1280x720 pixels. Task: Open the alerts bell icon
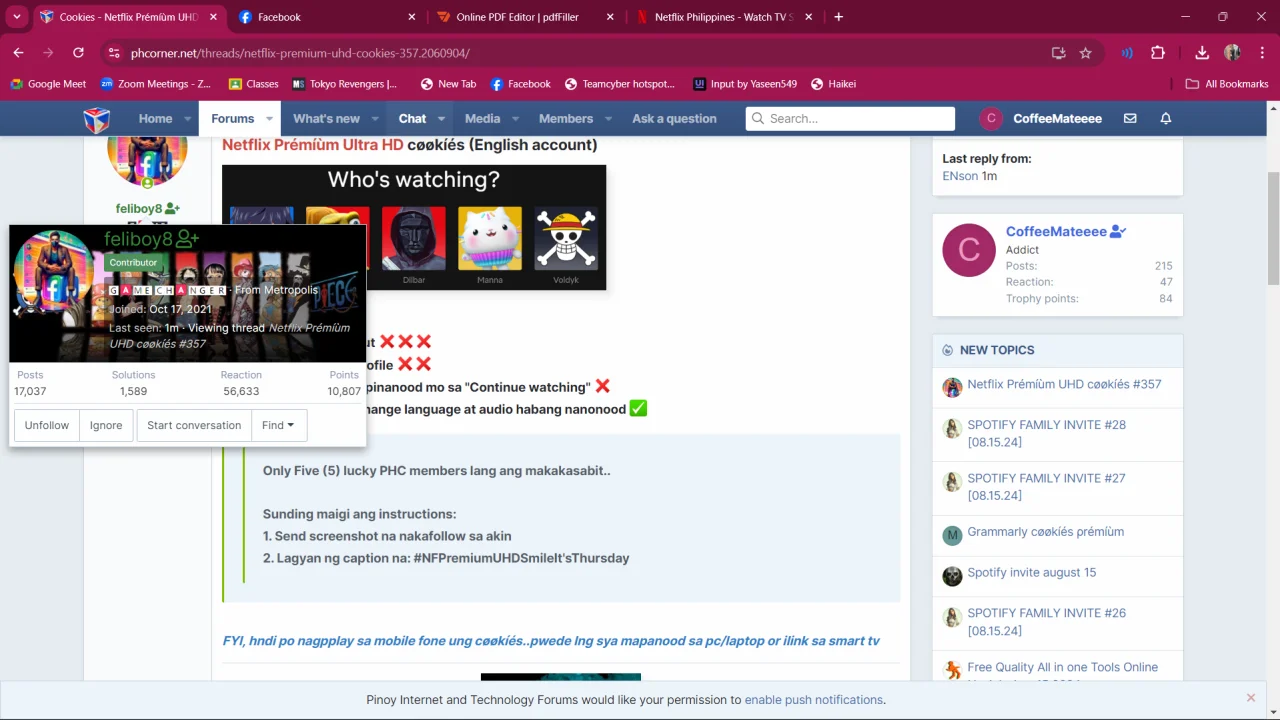click(x=1165, y=118)
